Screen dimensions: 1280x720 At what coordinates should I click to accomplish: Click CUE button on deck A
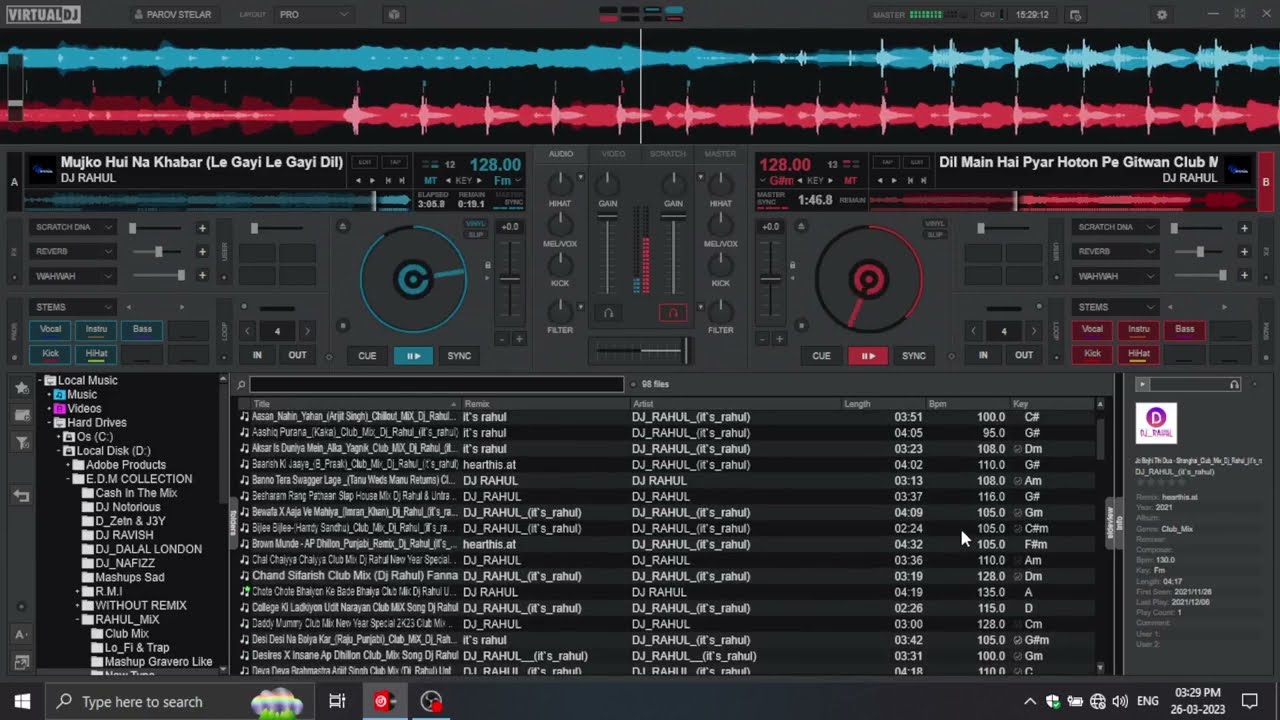tap(367, 355)
